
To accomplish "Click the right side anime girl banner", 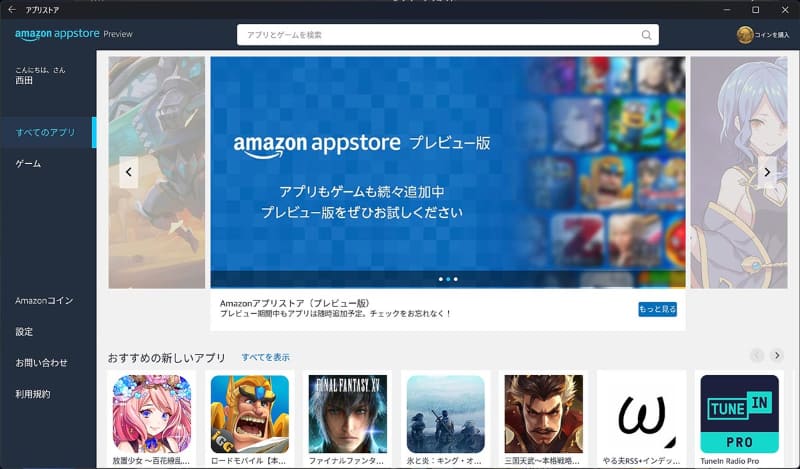I will [x=739, y=172].
